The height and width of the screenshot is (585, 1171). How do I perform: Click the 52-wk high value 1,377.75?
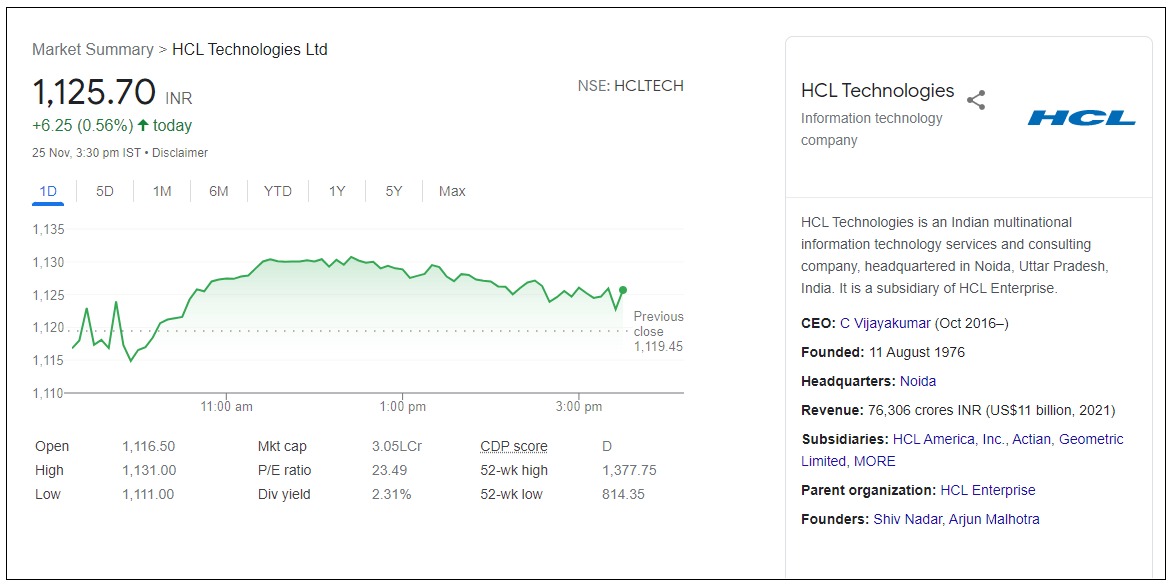[x=629, y=471]
